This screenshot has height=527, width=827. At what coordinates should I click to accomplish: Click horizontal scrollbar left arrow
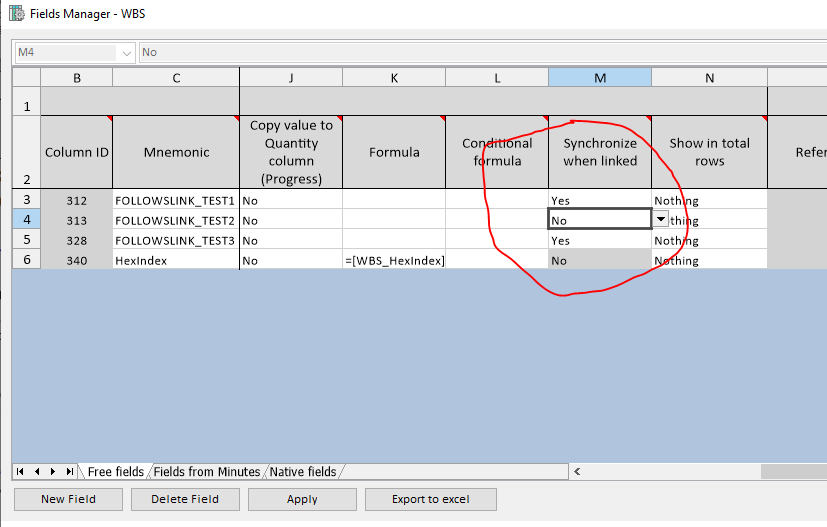pos(576,471)
